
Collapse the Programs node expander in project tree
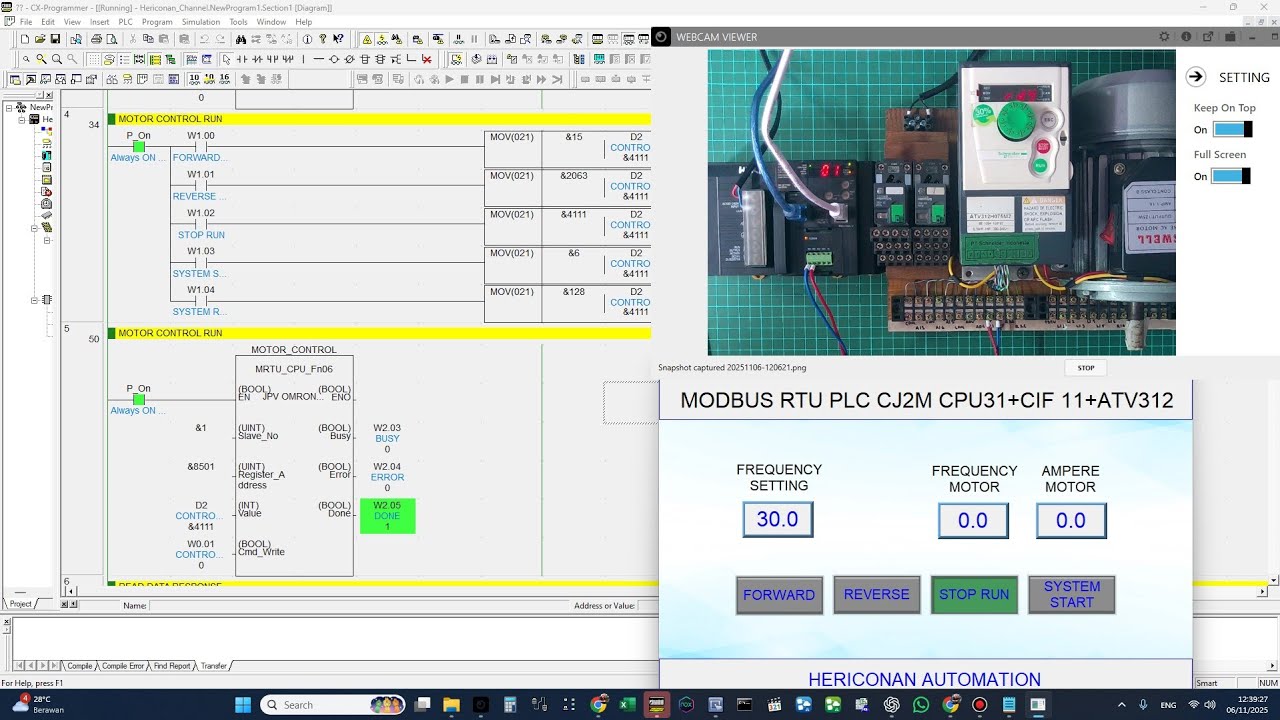click(34, 228)
